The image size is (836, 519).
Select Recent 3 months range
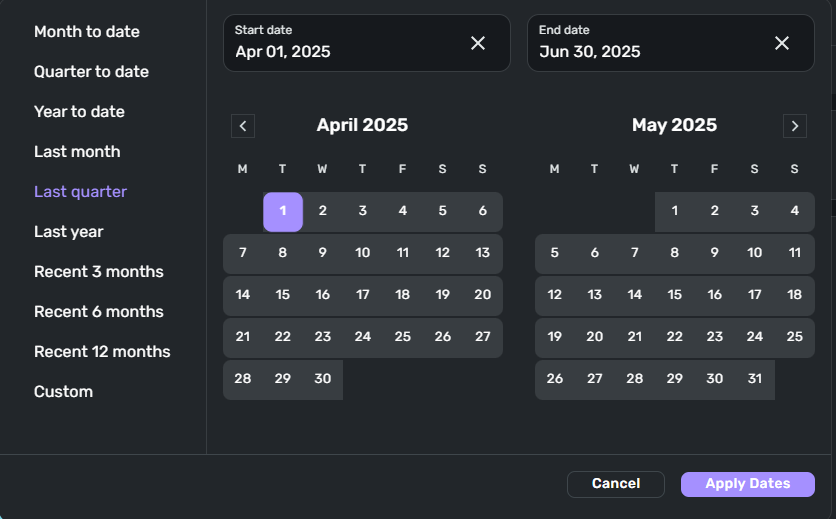pos(99,272)
